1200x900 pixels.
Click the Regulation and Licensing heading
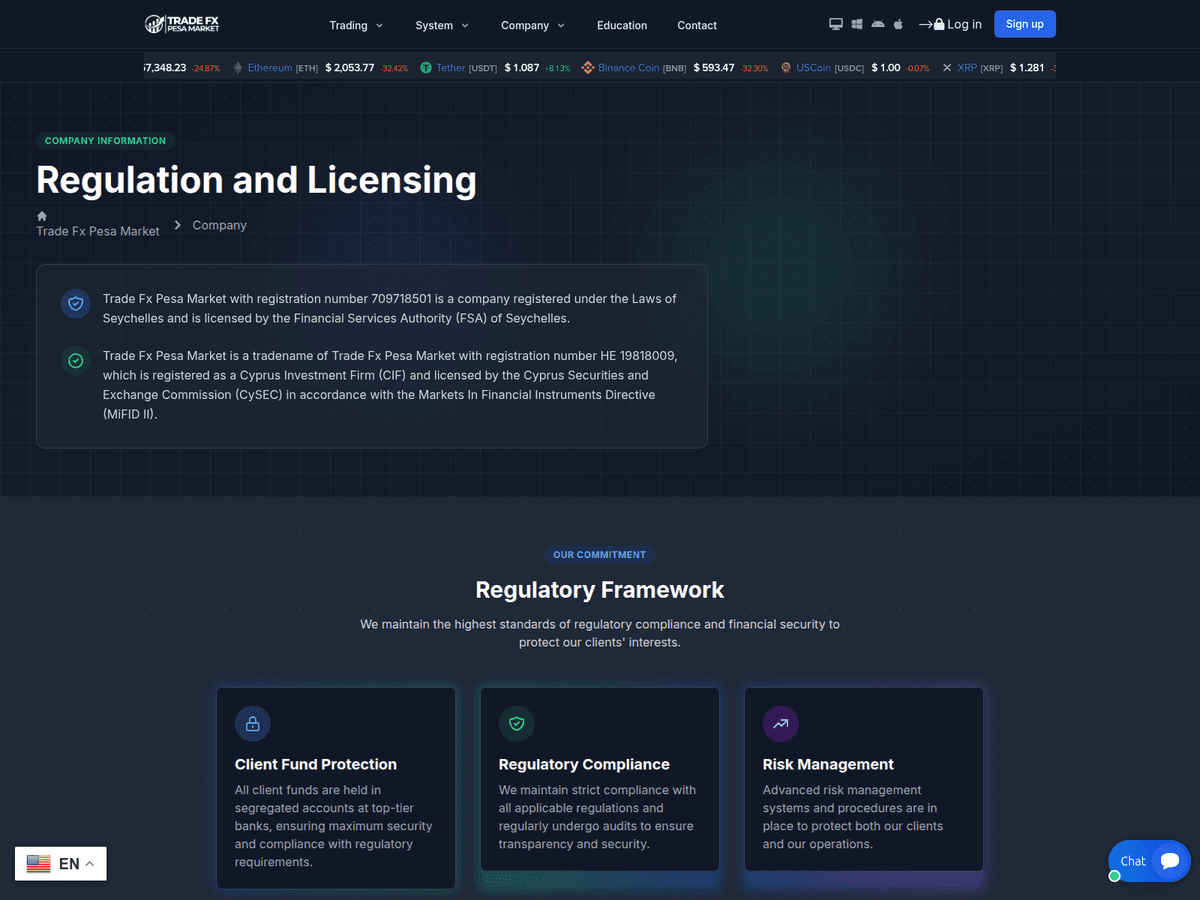(x=257, y=180)
